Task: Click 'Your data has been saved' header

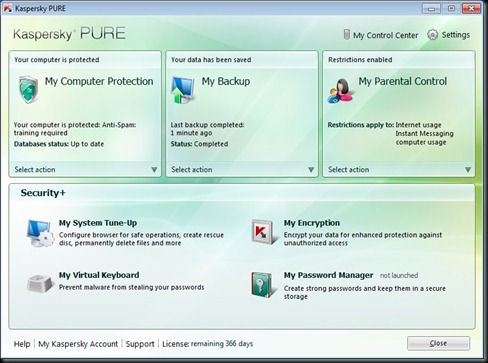Action: [211, 60]
